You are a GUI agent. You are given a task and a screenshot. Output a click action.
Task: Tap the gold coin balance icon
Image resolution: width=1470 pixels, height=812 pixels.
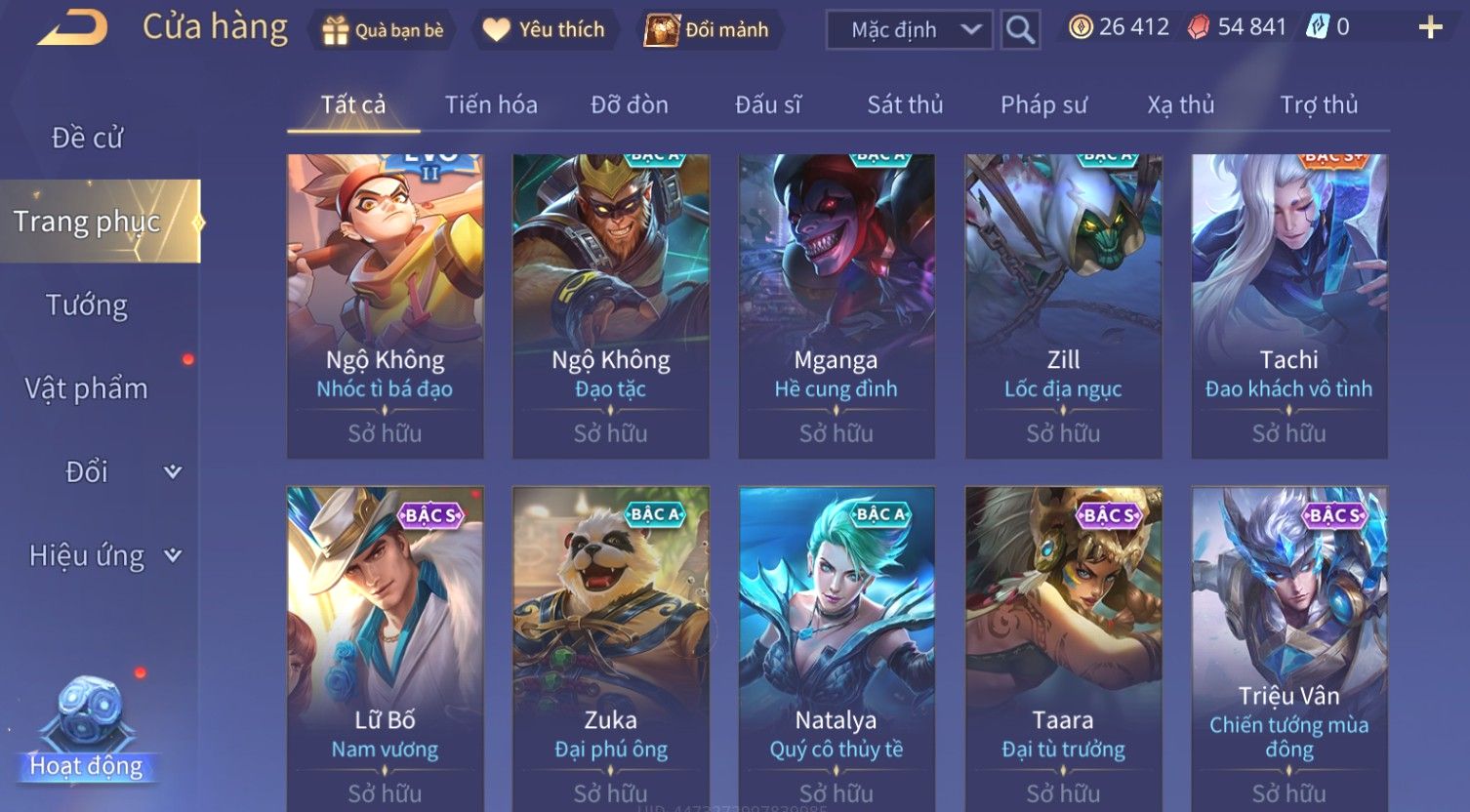(x=1080, y=27)
